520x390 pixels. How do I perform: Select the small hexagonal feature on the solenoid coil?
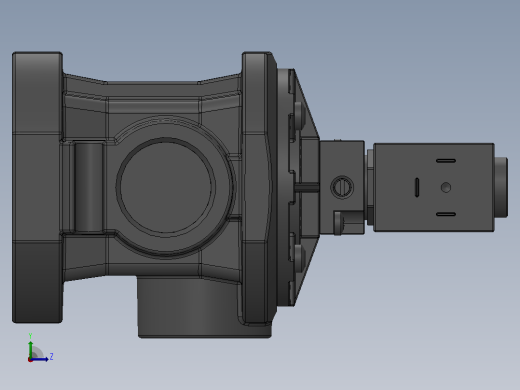446,187
